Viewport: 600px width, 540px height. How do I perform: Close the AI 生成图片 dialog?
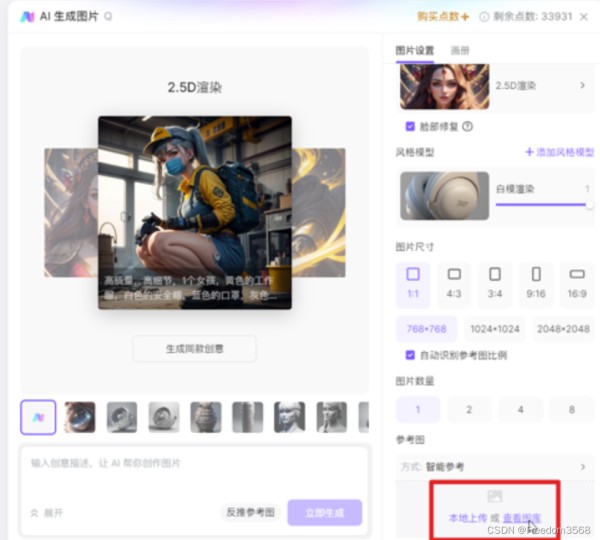[584, 17]
